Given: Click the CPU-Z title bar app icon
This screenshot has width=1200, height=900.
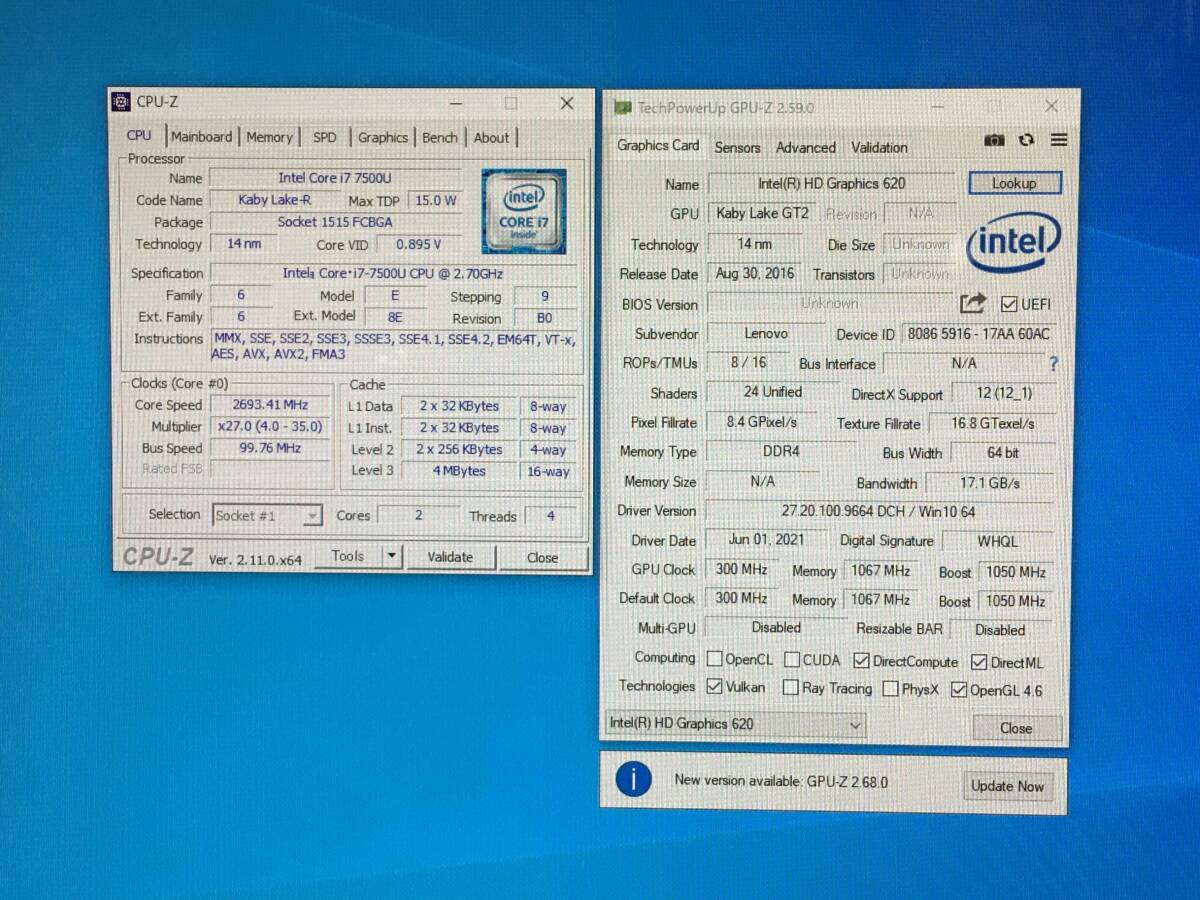Looking at the screenshot, I should click(121, 101).
